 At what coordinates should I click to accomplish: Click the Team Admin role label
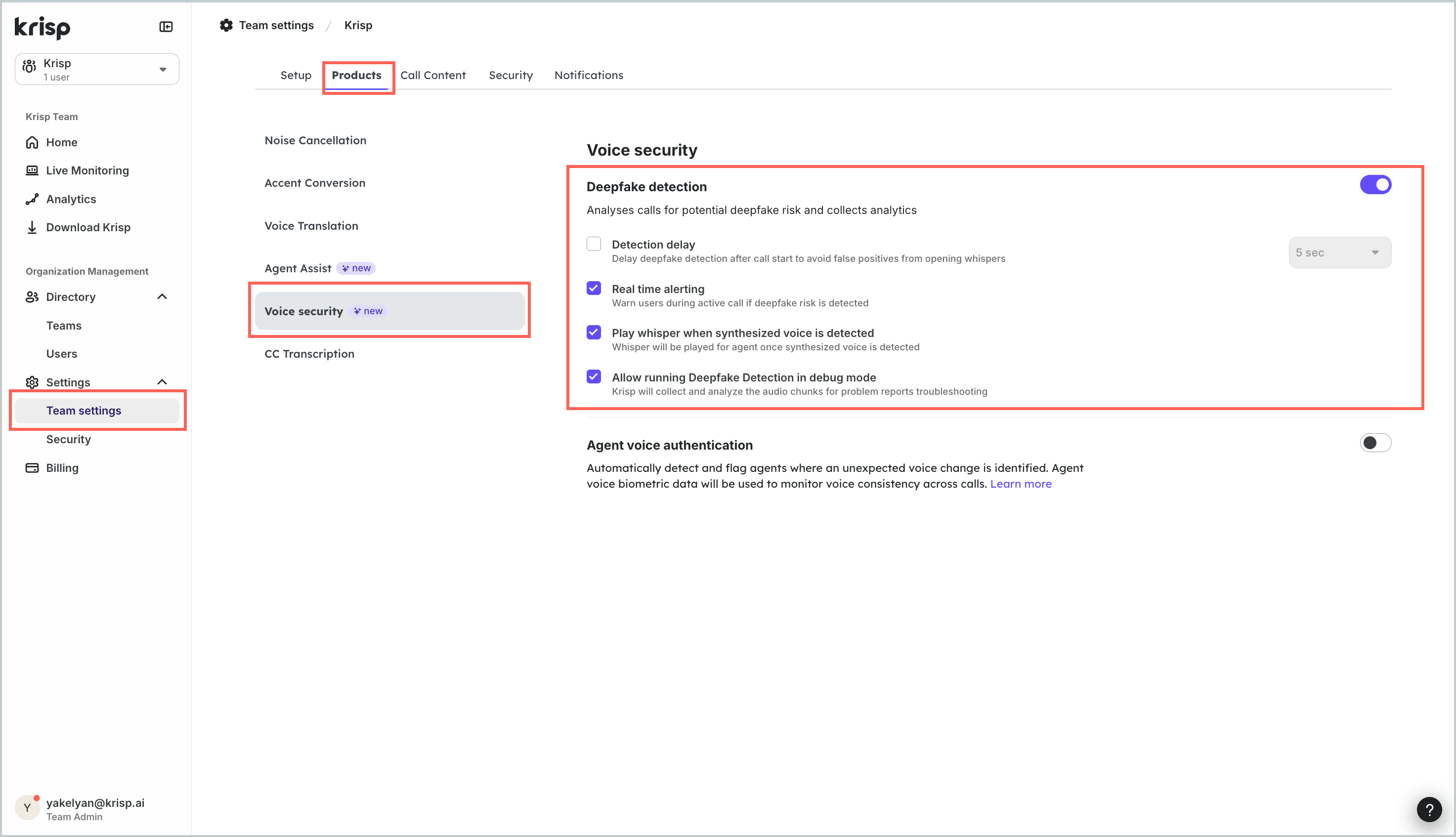click(74, 817)
